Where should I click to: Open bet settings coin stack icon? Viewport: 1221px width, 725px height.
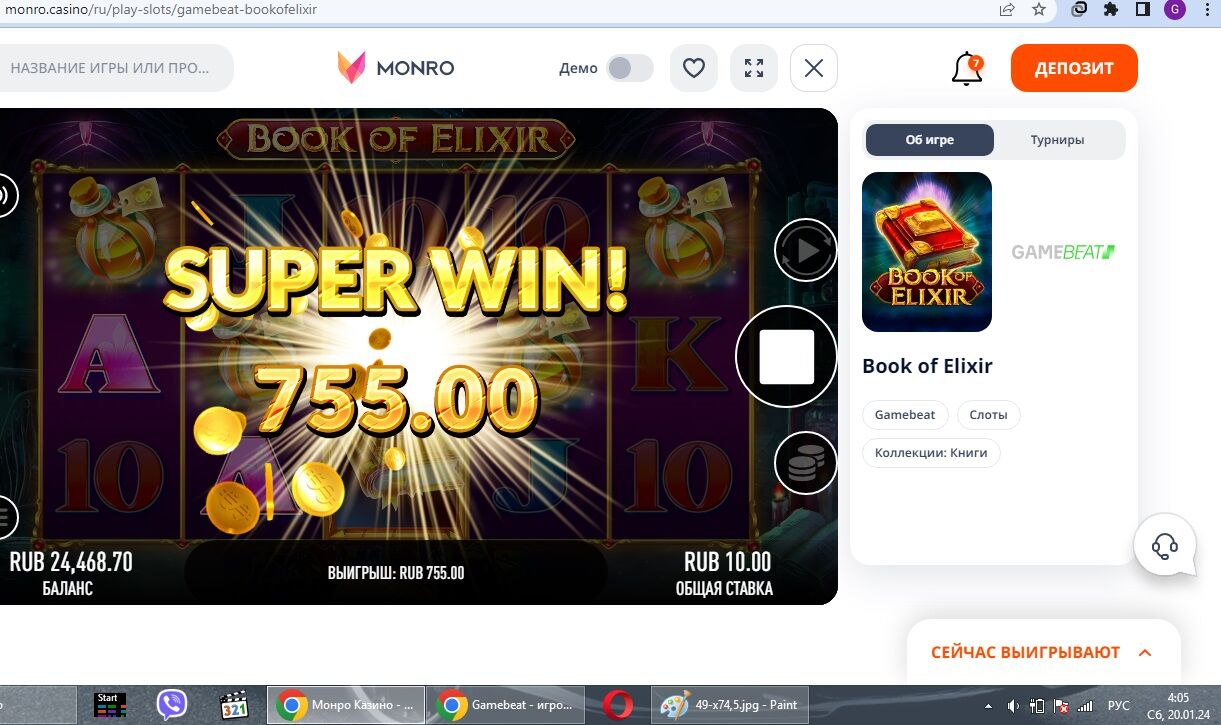pyautogui.click(x=806, y=463)
